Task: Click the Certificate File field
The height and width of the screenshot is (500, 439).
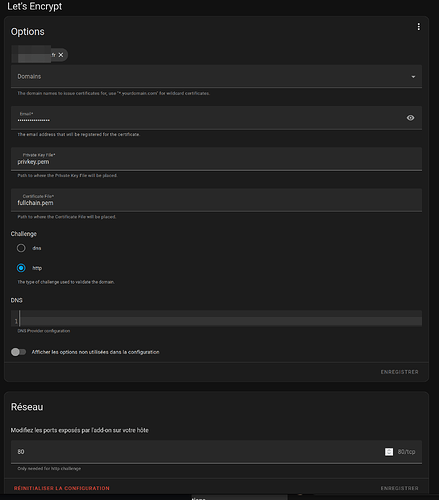Action: tap(216, 200)
